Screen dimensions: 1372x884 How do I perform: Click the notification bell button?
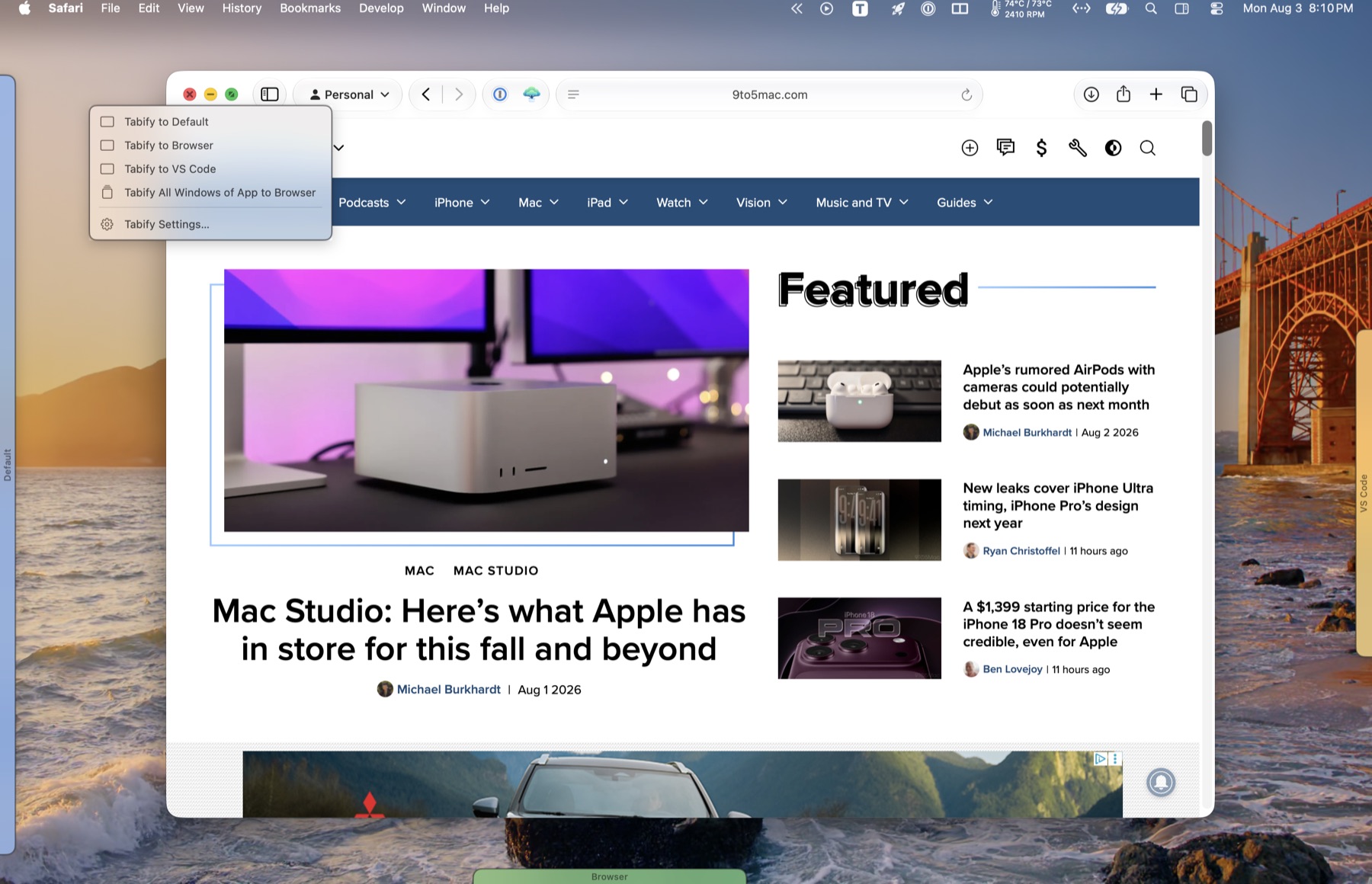point(1161,782)
